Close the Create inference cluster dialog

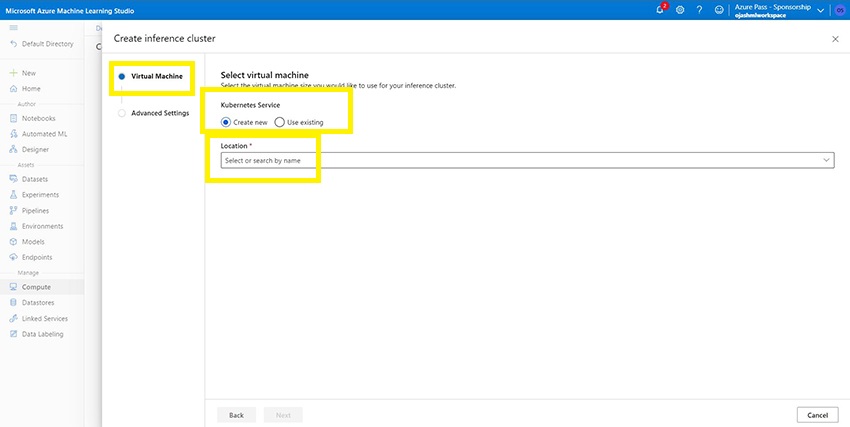click(x=835, y=39)
